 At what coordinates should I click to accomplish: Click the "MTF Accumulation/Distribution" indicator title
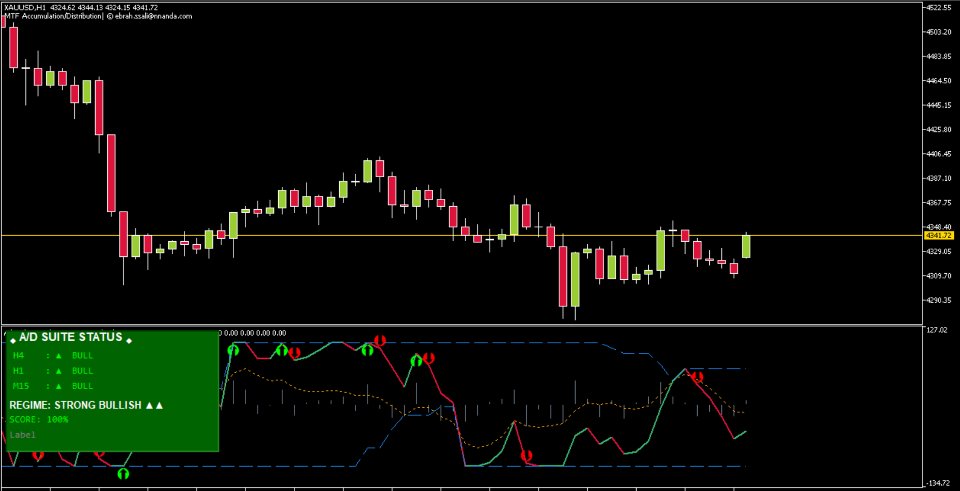(53, 16)
